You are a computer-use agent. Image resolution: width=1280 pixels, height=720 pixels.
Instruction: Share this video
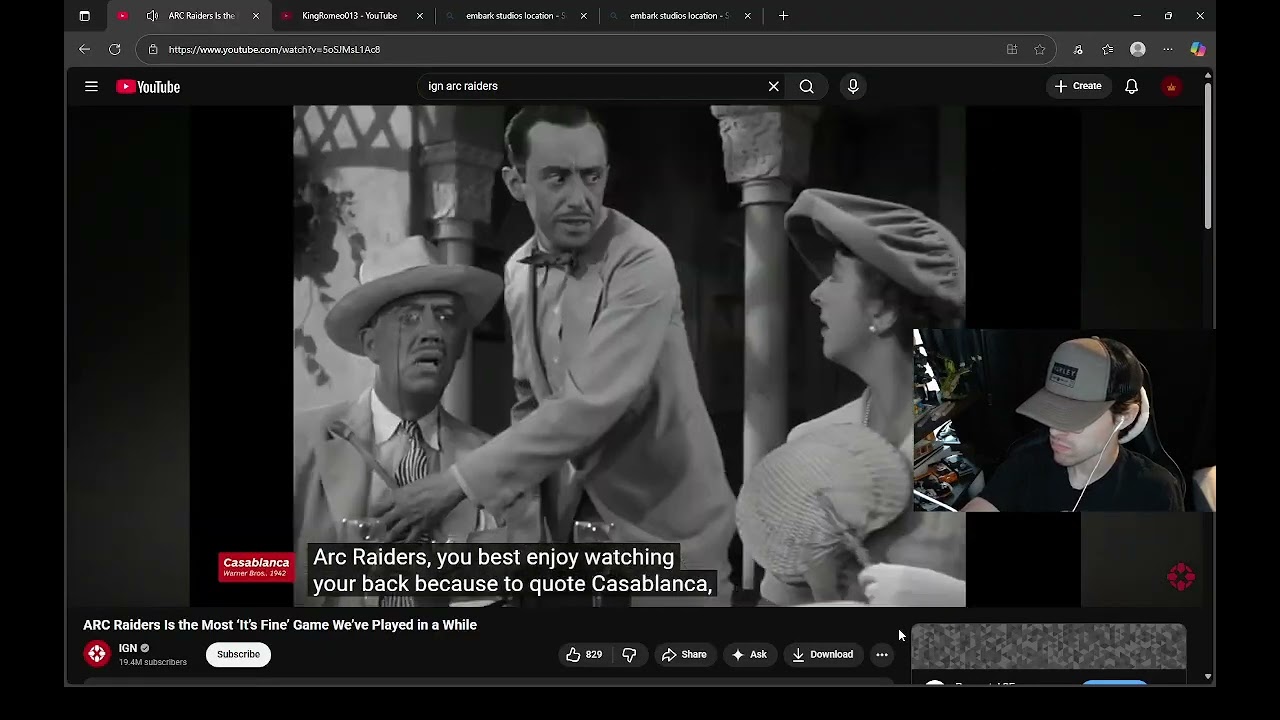(x=684, y=655)
